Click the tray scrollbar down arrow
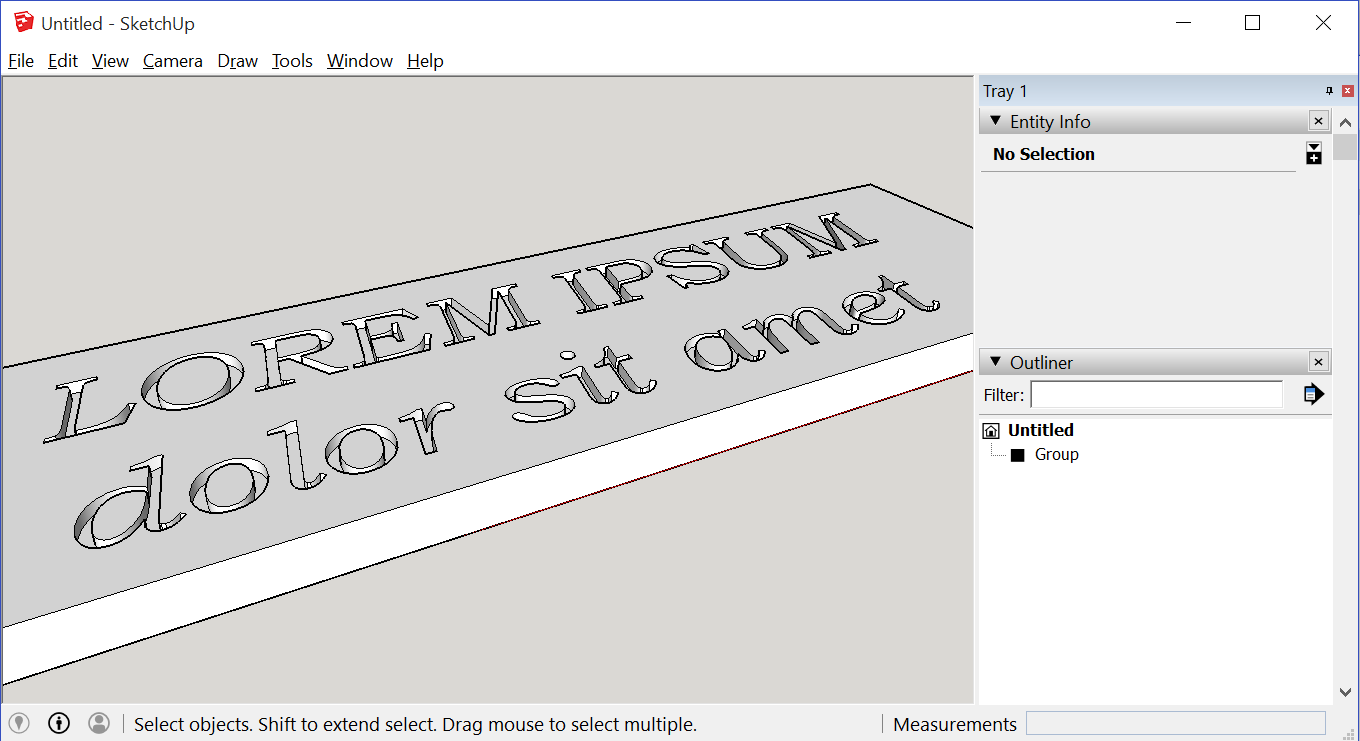The width and height of the screenshot is (1360, 741). (1346, 692)
